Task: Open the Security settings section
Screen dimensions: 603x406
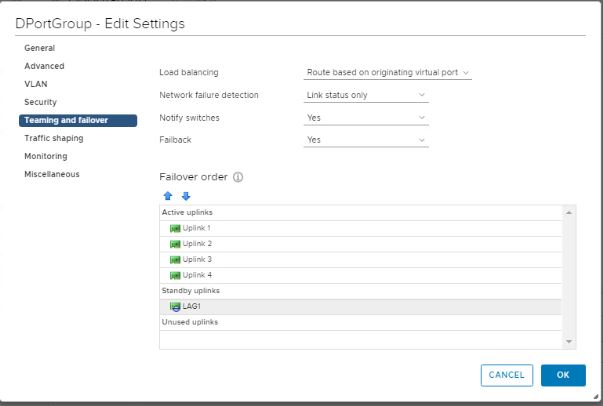Action: pos(40,102)
